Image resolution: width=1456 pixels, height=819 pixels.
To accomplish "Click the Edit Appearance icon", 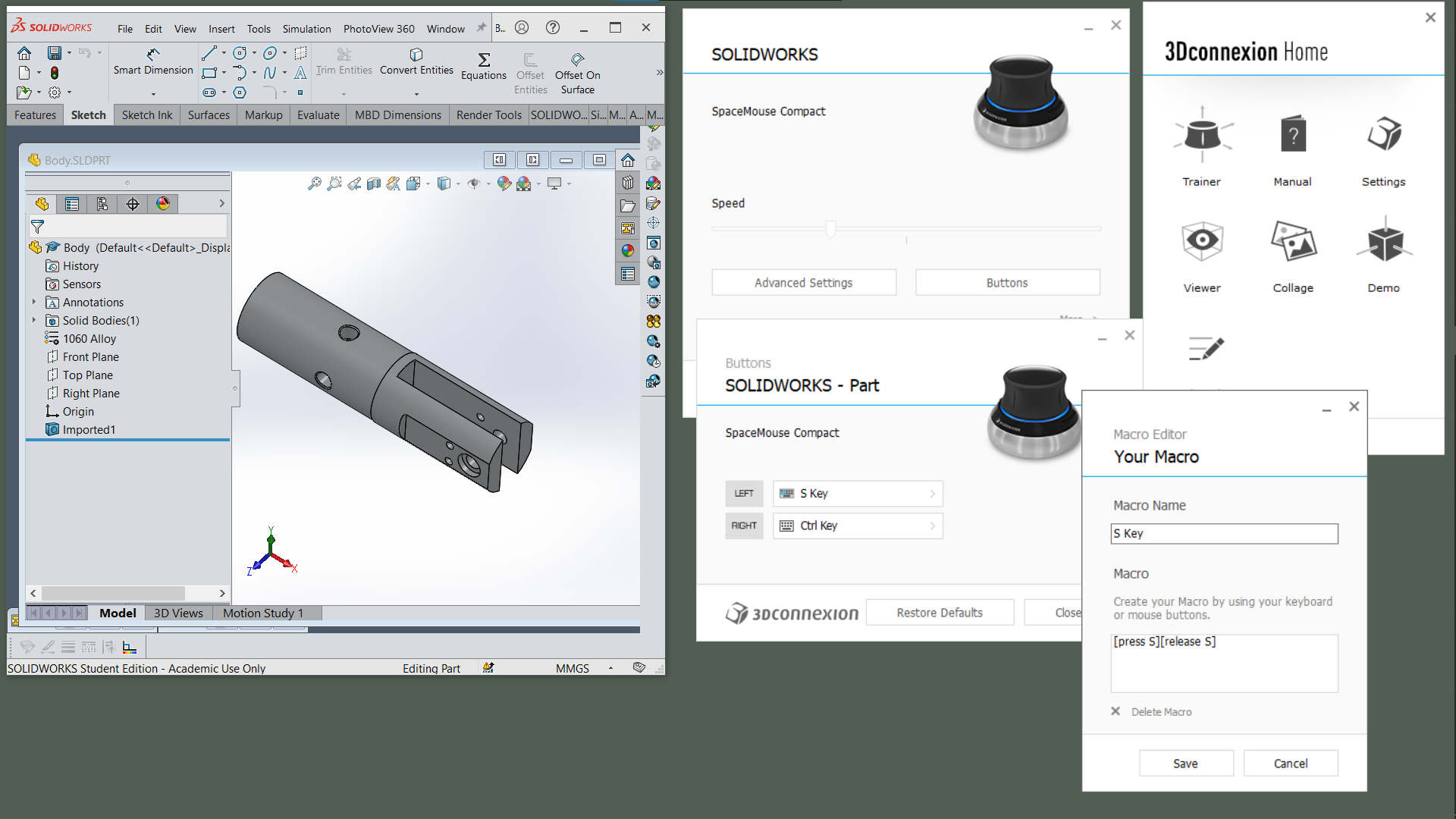I will click(x=504, y=184).
